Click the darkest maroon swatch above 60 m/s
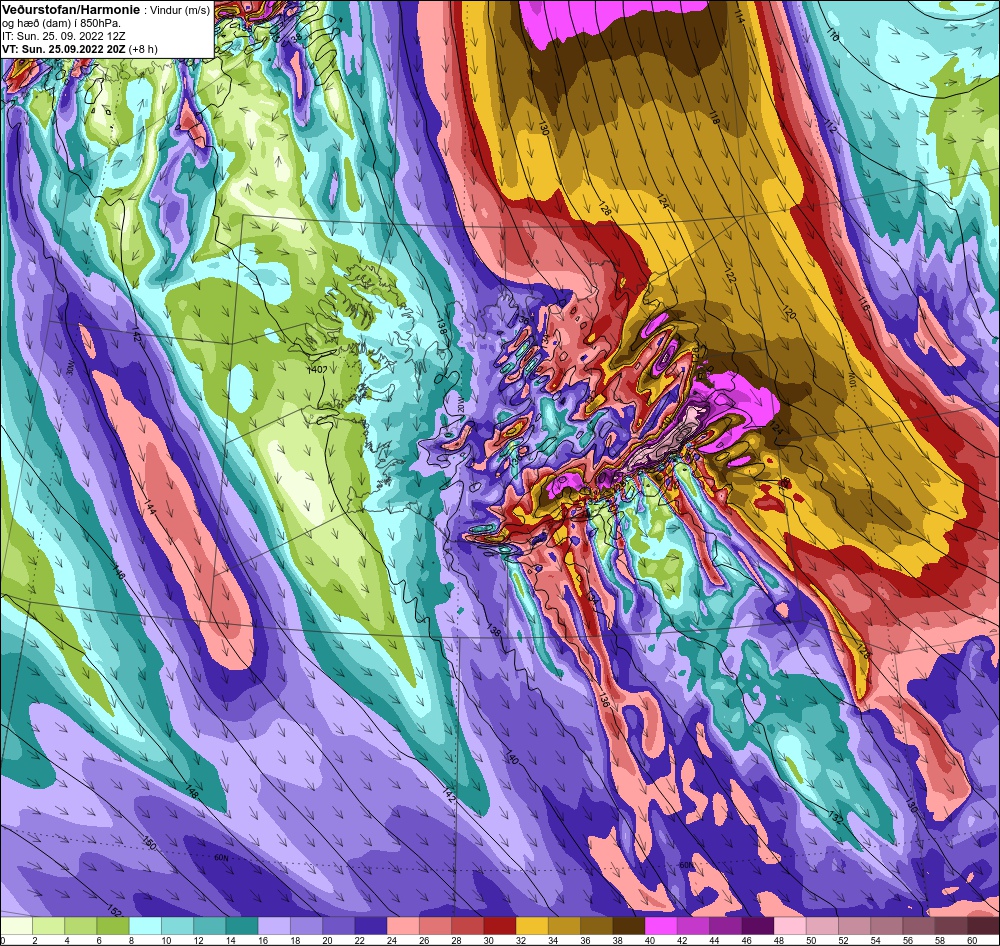The image size is (1000, 946). (983, 926)
